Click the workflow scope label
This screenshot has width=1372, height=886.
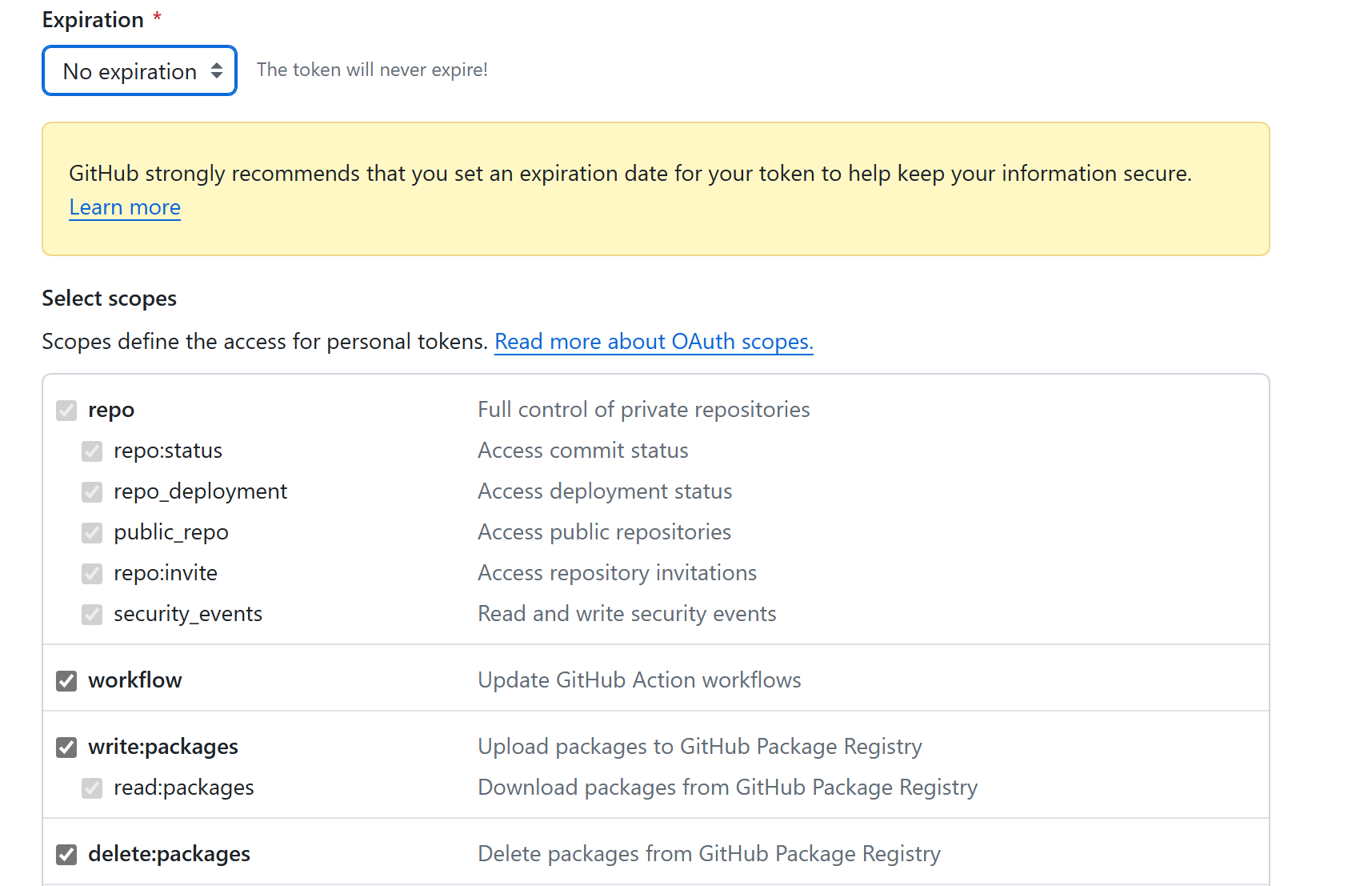point(135,680)
